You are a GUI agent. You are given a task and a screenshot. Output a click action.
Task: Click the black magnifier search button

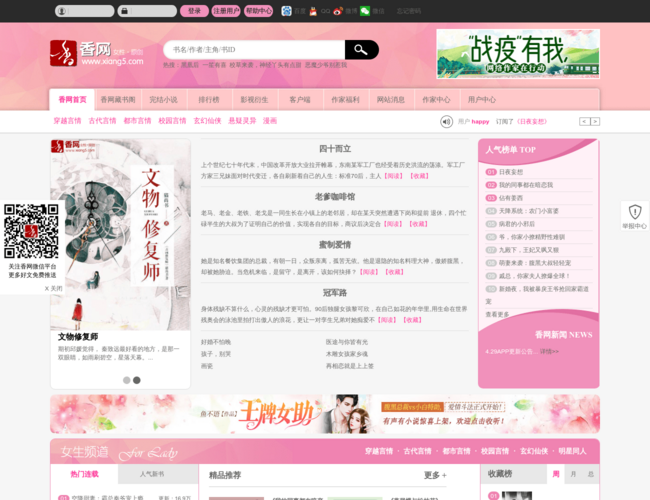[x=361, y=50]
